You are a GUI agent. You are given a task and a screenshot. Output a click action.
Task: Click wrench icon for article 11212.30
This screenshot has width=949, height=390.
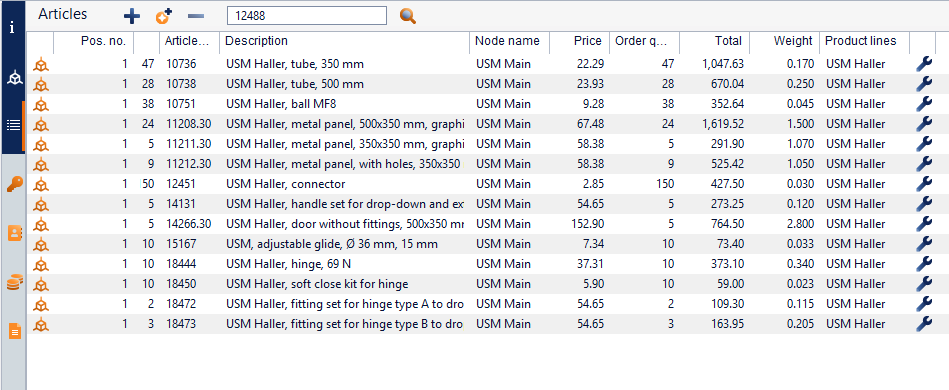924,164
